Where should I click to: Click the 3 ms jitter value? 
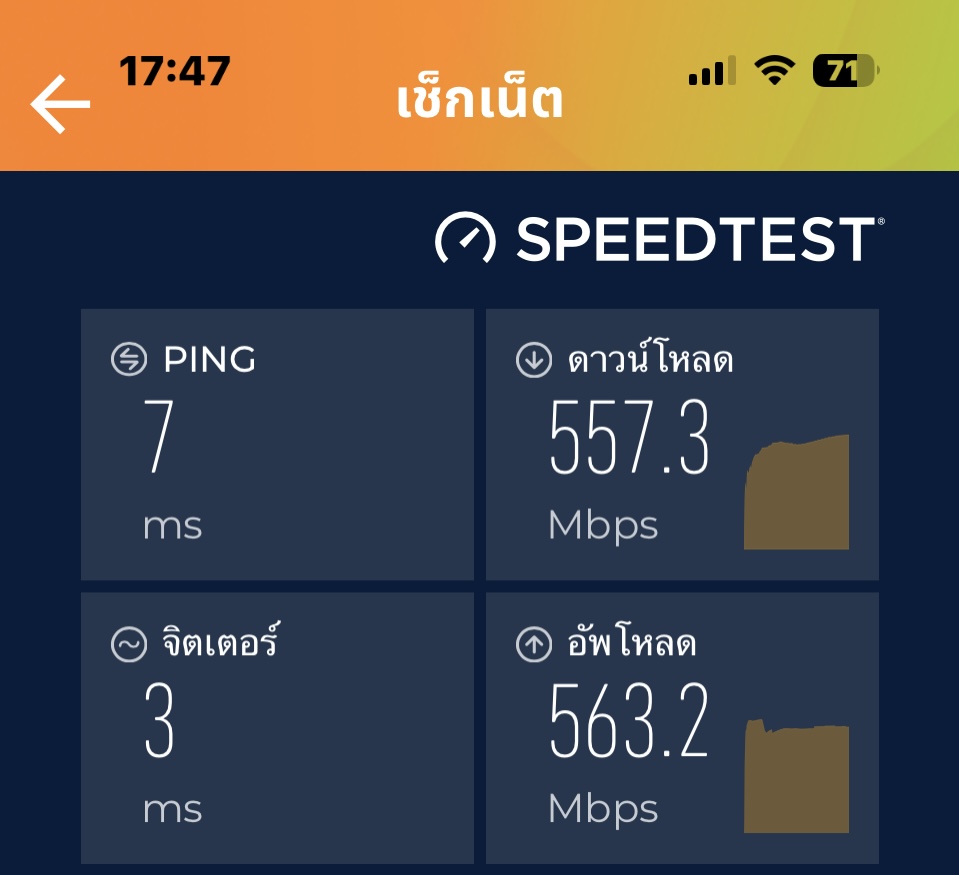pyautogui.click(x=172, y=753)
